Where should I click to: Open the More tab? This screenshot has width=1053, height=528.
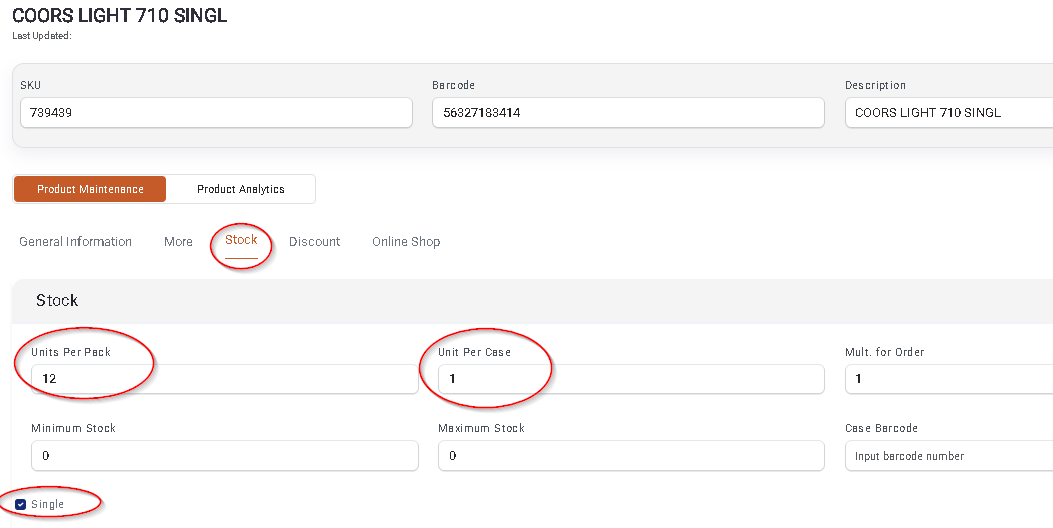(178, 242)
